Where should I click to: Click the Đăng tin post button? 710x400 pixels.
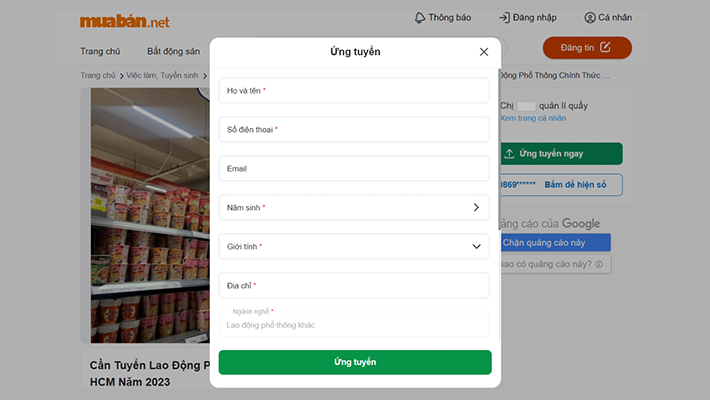[x=587, y=48]
